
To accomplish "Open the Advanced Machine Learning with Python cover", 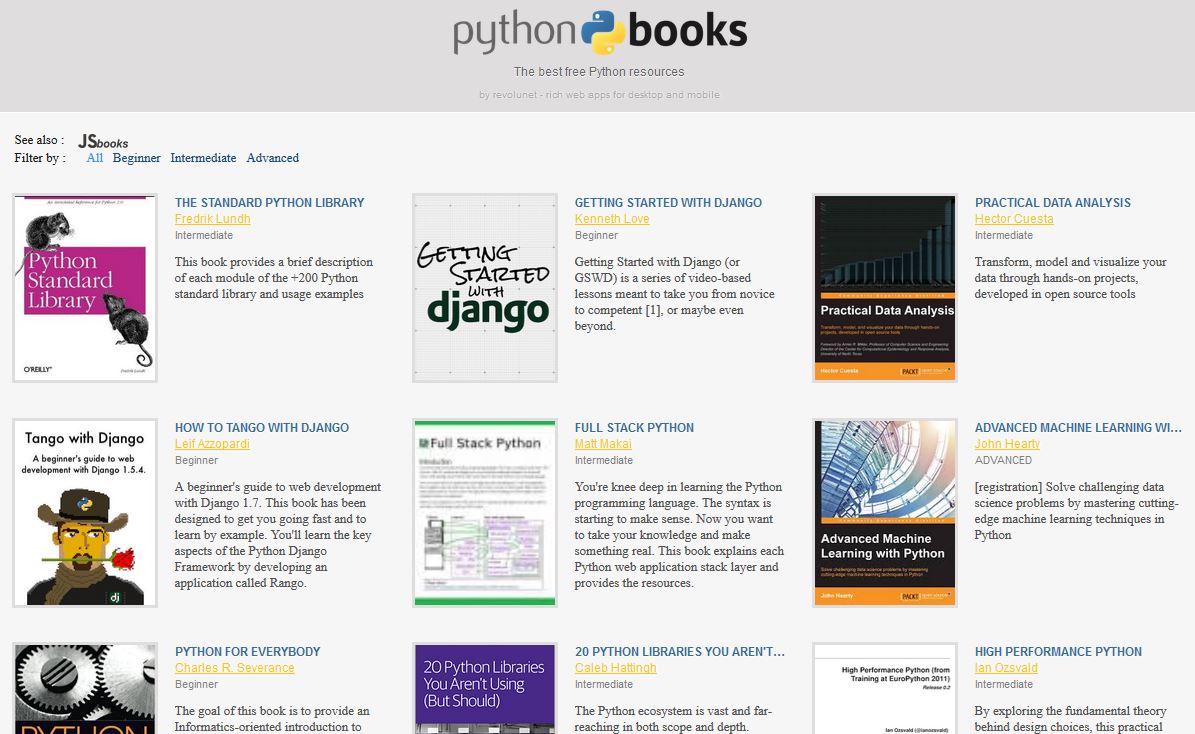I will click(885, 512).
